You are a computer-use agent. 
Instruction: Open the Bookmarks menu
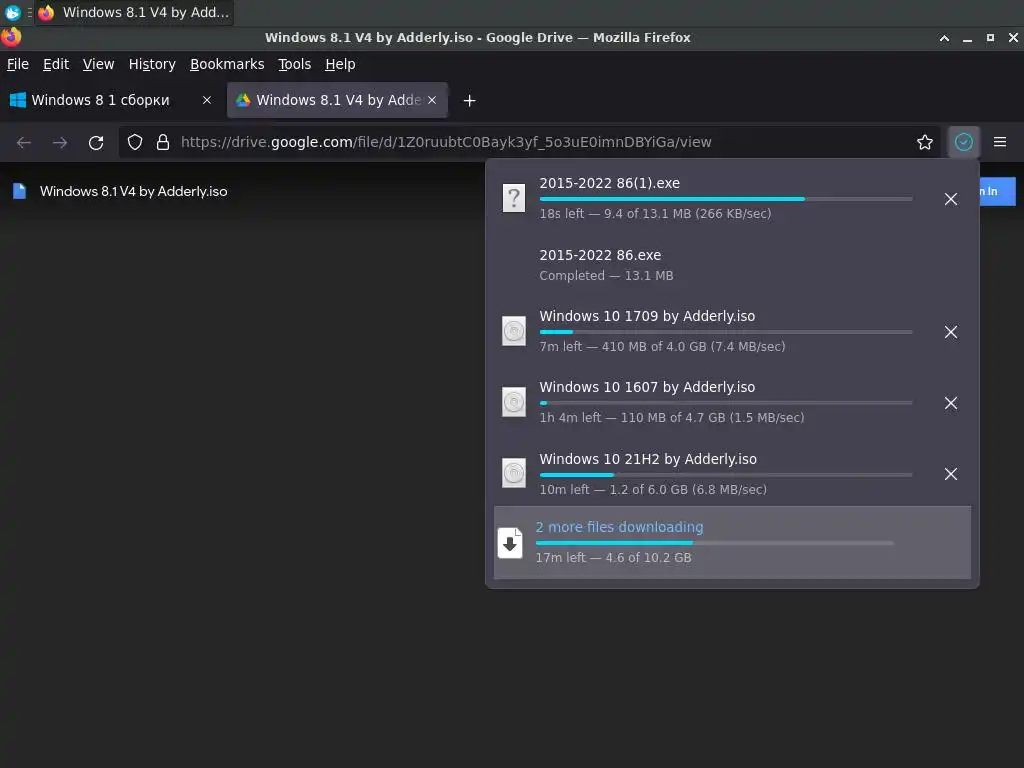(227, 64)
